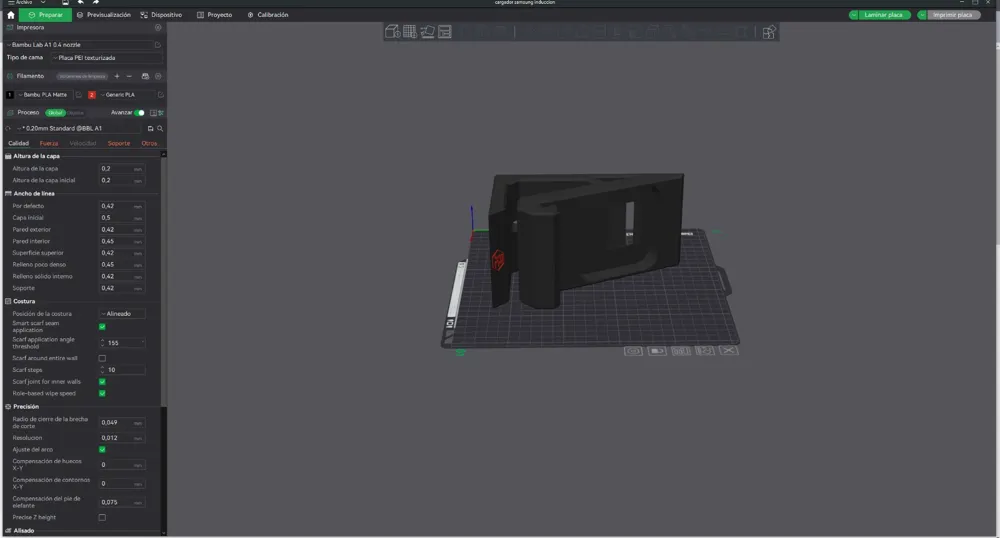This screenshot has height=538, width=1000.
Task: Click the Altura de la capa value field
Action: tap(122, 169)
